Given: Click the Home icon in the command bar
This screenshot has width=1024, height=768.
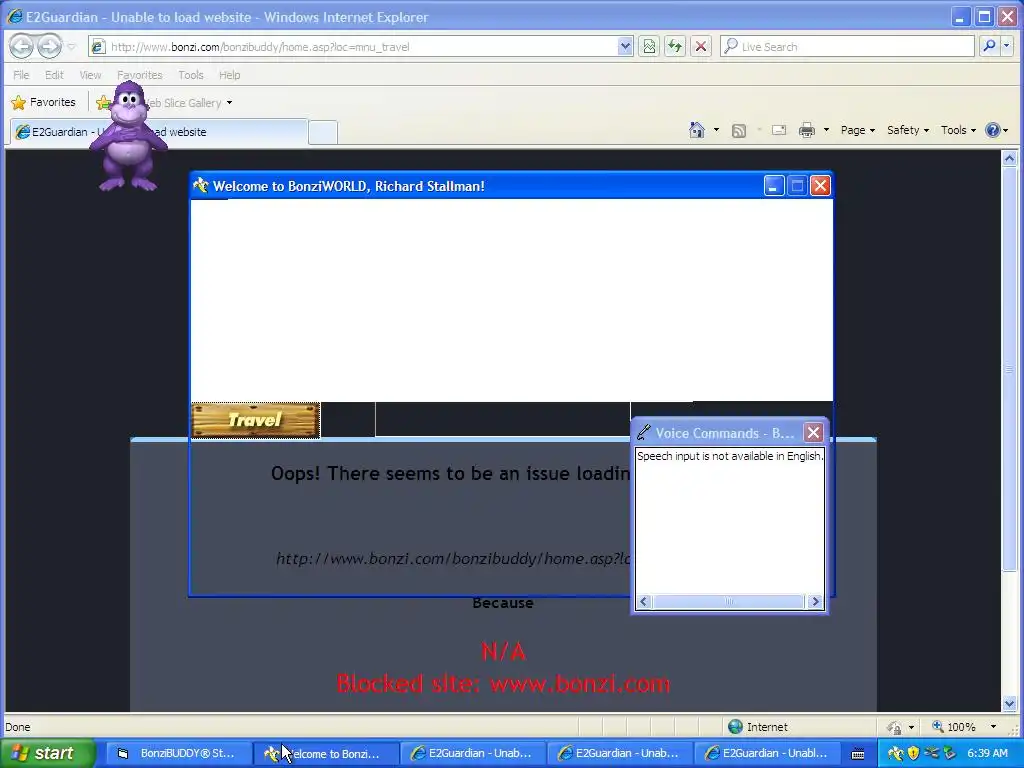Looking at the screenshot, I should pyautogui.click(x=697, y=130).
